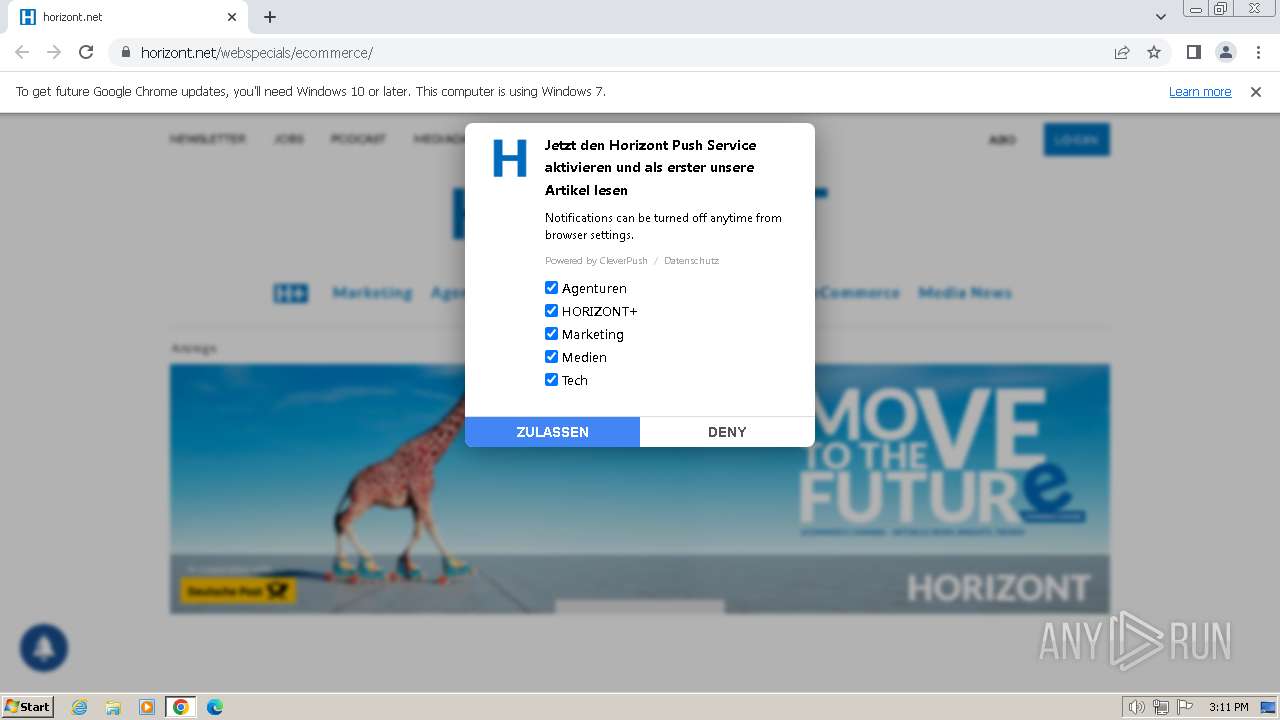Open the Powered by CleverPush link

596,261
